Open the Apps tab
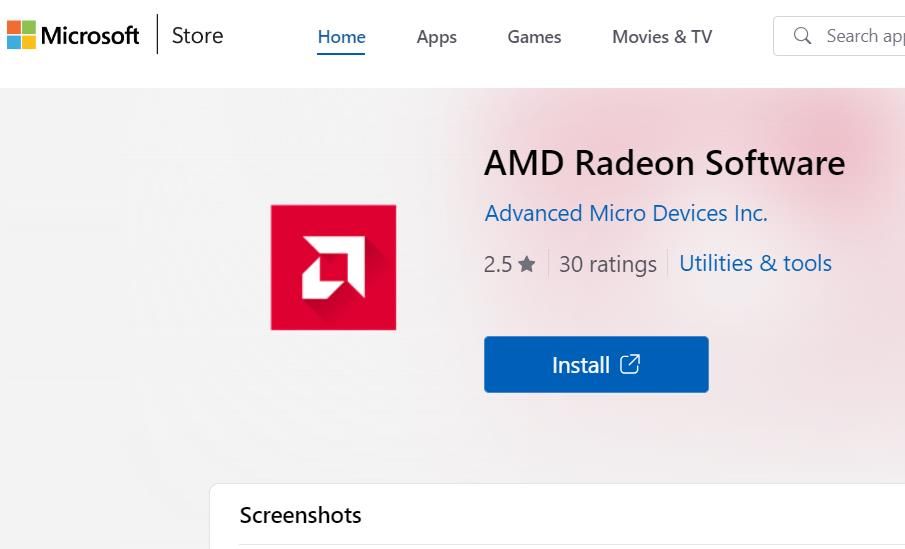This screenshot has height=549, width=905. (436, 37)
